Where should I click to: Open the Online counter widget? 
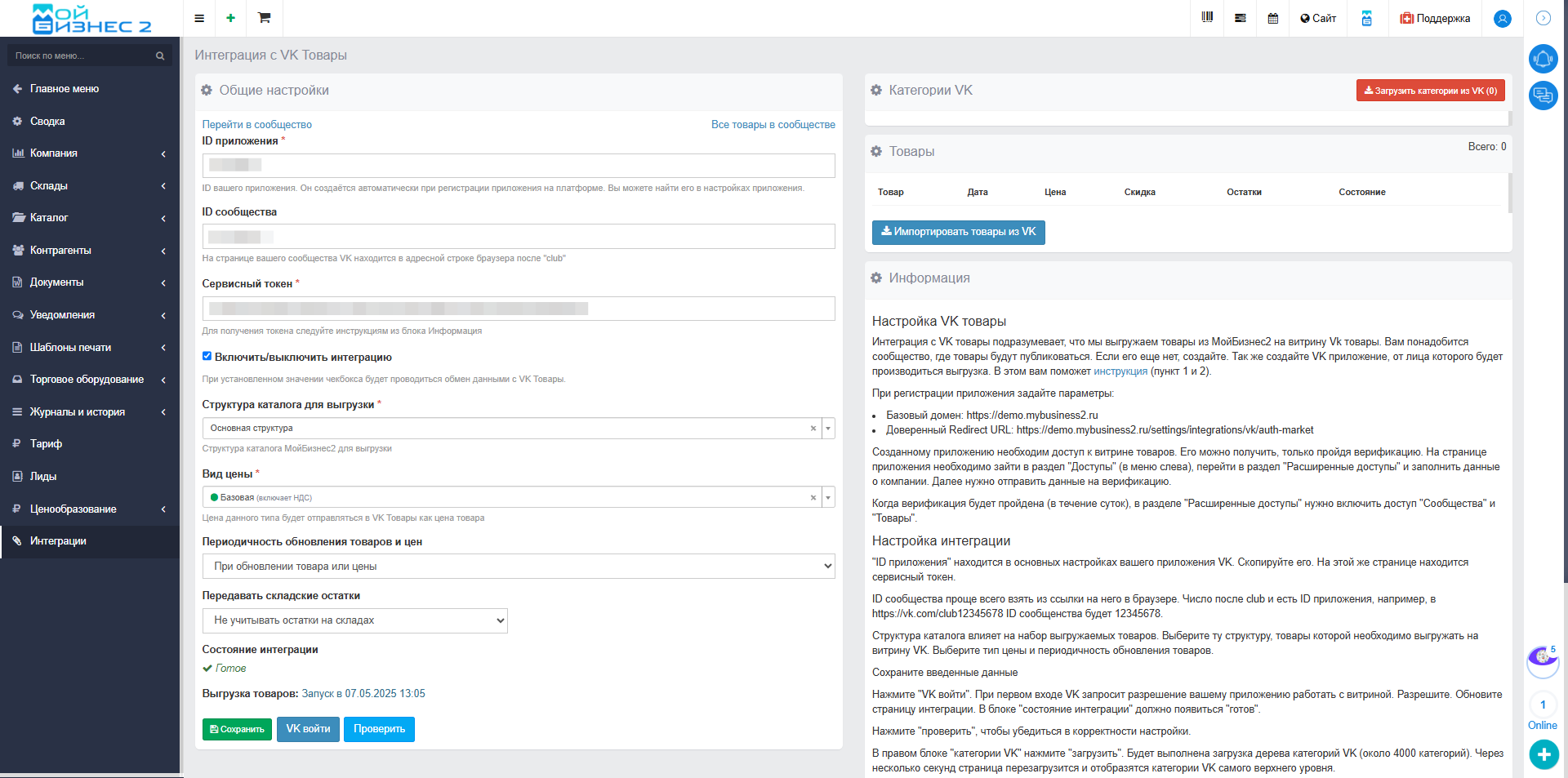1543,713
